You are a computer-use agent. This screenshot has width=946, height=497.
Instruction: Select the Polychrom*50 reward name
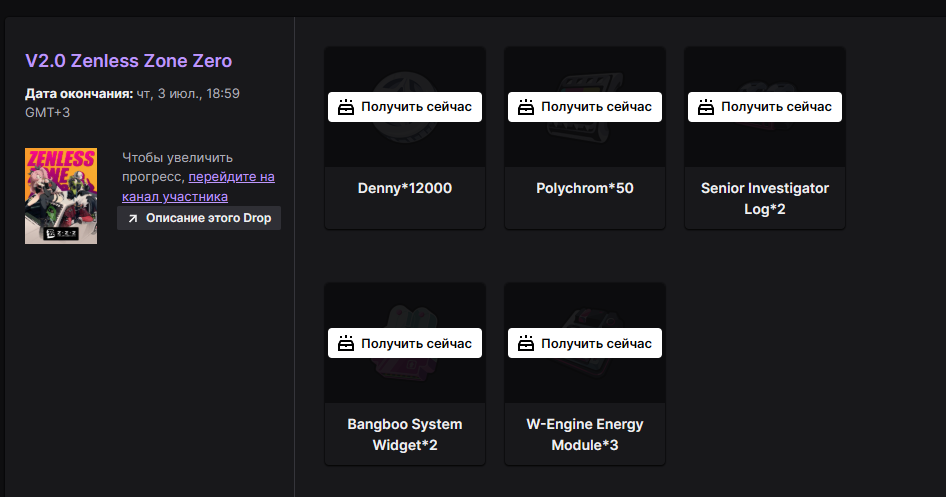pos(585,188)
